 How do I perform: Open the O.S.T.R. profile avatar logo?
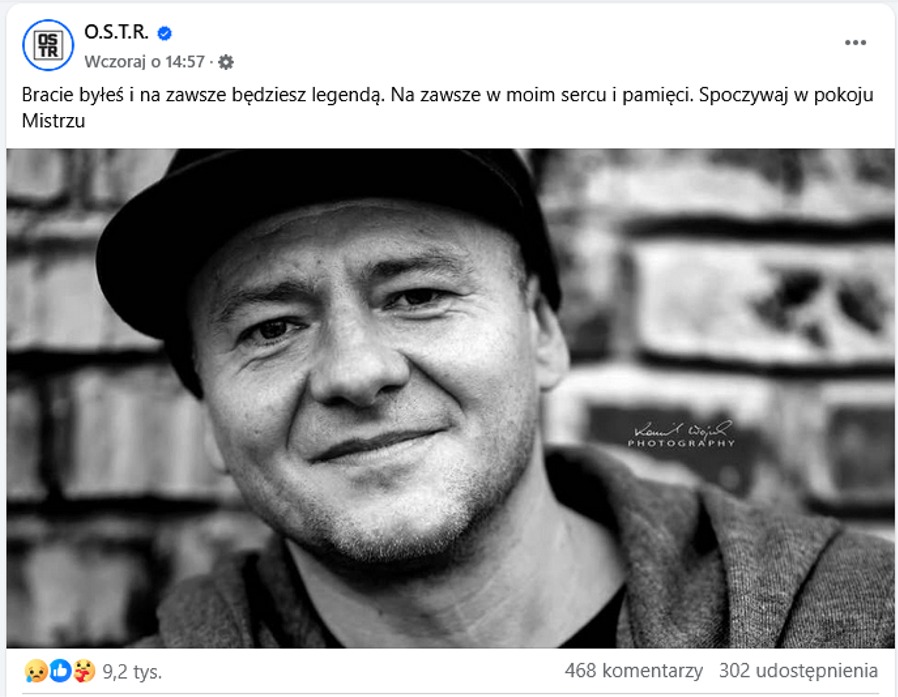point(48,45)
